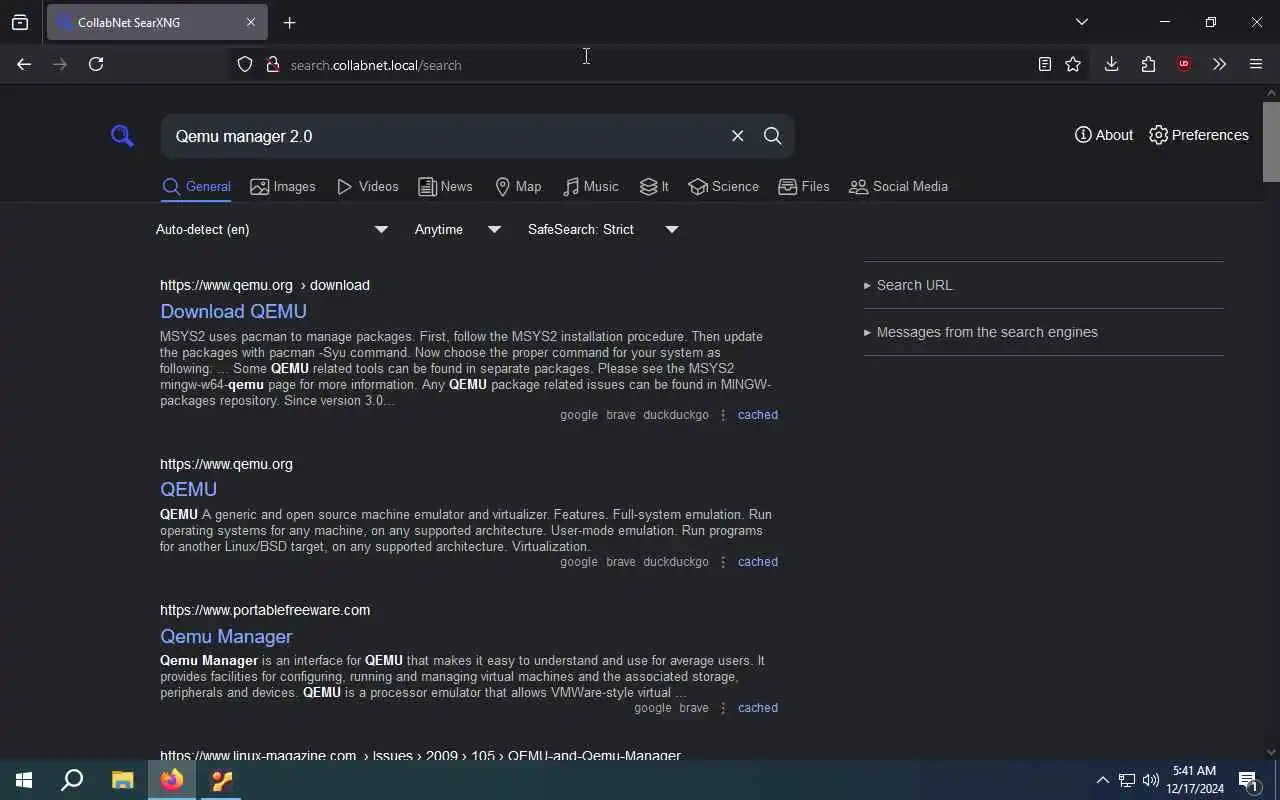Open the extensions panel

(1148, 64)
